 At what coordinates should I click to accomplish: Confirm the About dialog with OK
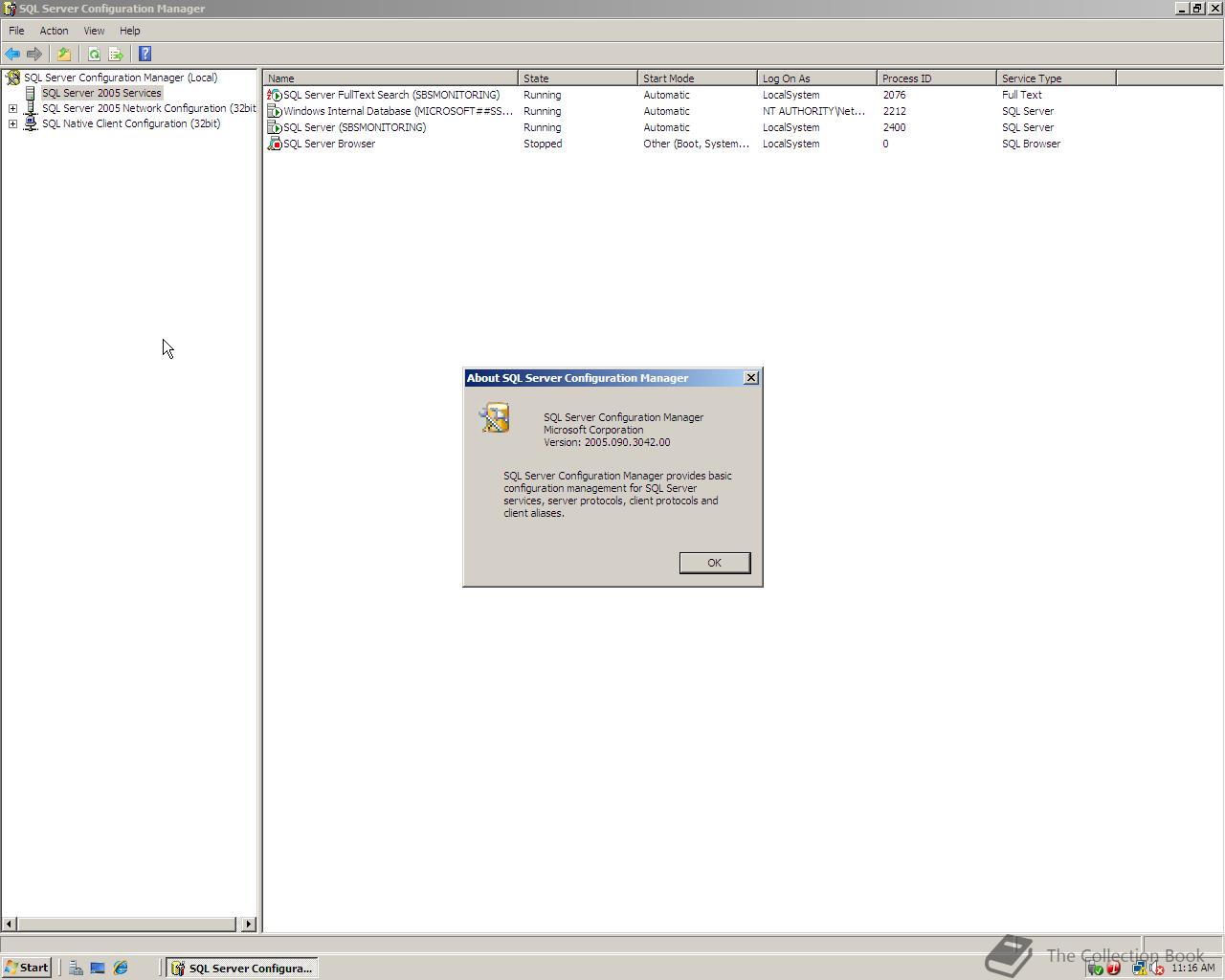click(715, 563)
